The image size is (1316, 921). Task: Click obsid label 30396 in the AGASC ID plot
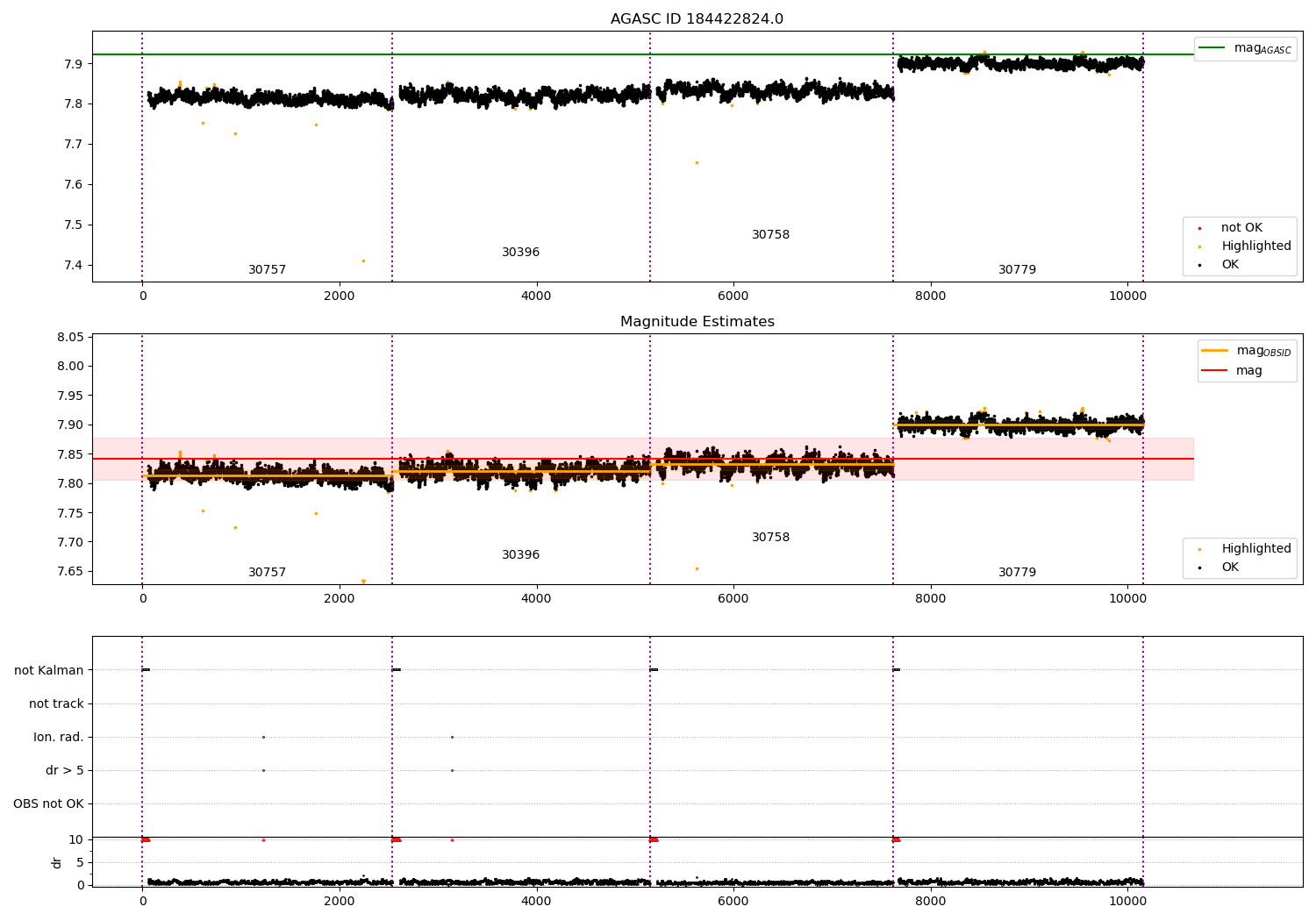click(520, 253)
